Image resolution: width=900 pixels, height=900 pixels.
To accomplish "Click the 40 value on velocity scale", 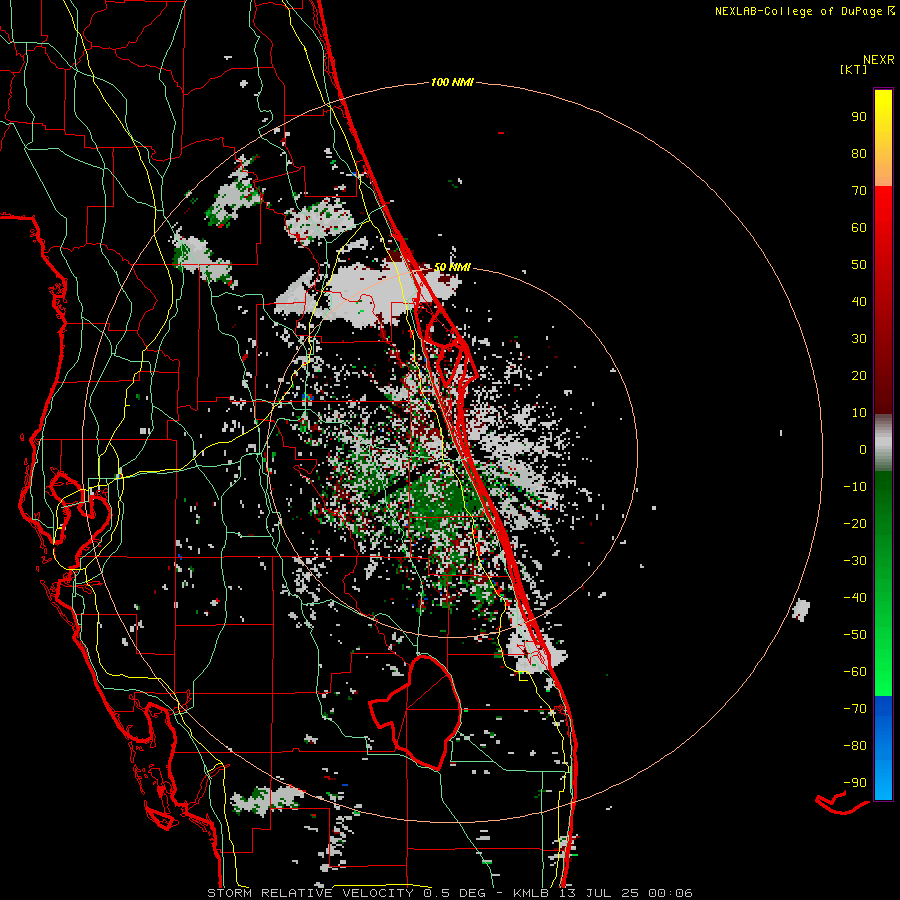I will click(x=859, y=302).
